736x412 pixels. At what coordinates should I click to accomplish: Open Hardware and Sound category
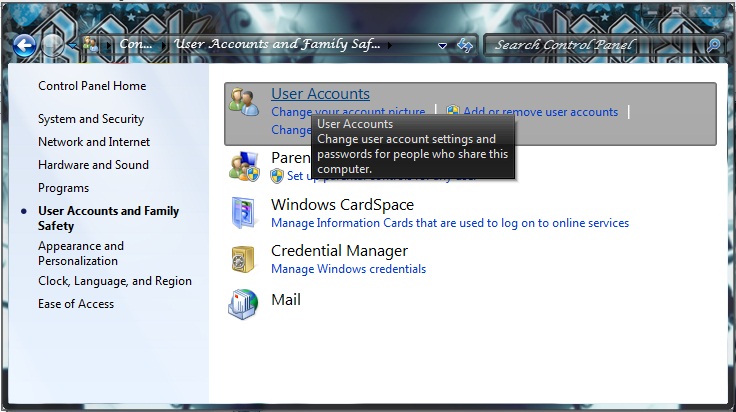pos(93,165)
